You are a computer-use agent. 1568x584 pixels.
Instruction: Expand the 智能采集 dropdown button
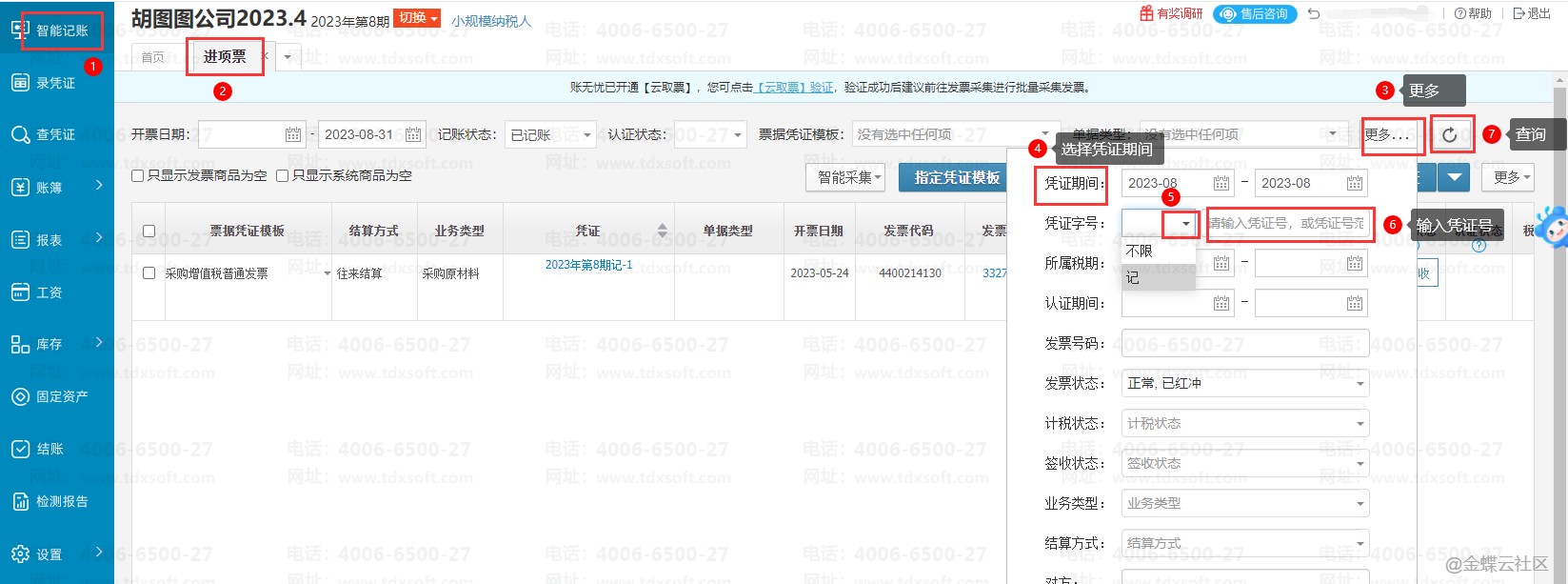849,177
